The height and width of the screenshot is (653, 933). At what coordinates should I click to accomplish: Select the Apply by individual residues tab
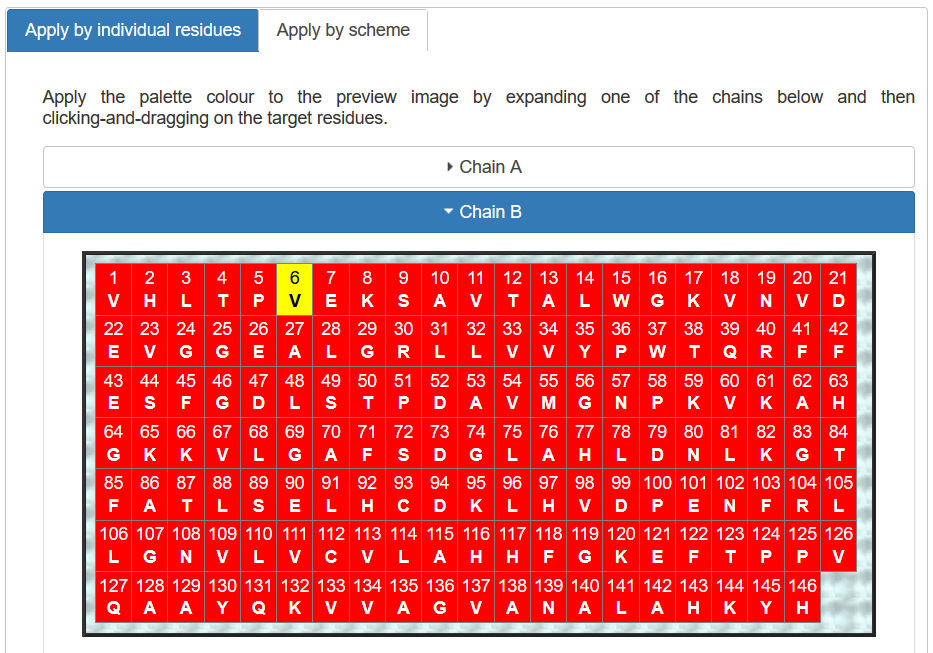[x=133, y=30]
